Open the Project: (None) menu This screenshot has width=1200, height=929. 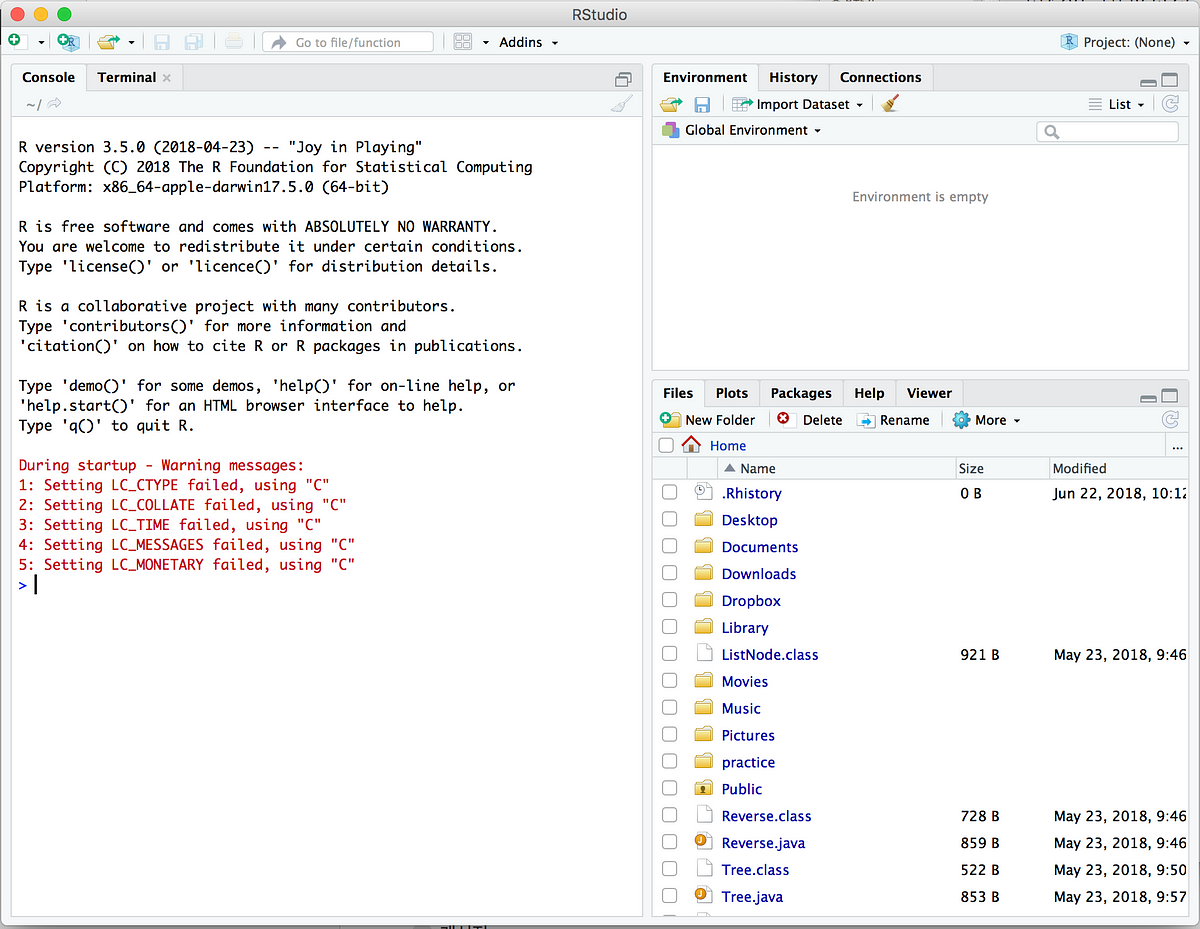pyautogui.click(x=1124, y=42)
